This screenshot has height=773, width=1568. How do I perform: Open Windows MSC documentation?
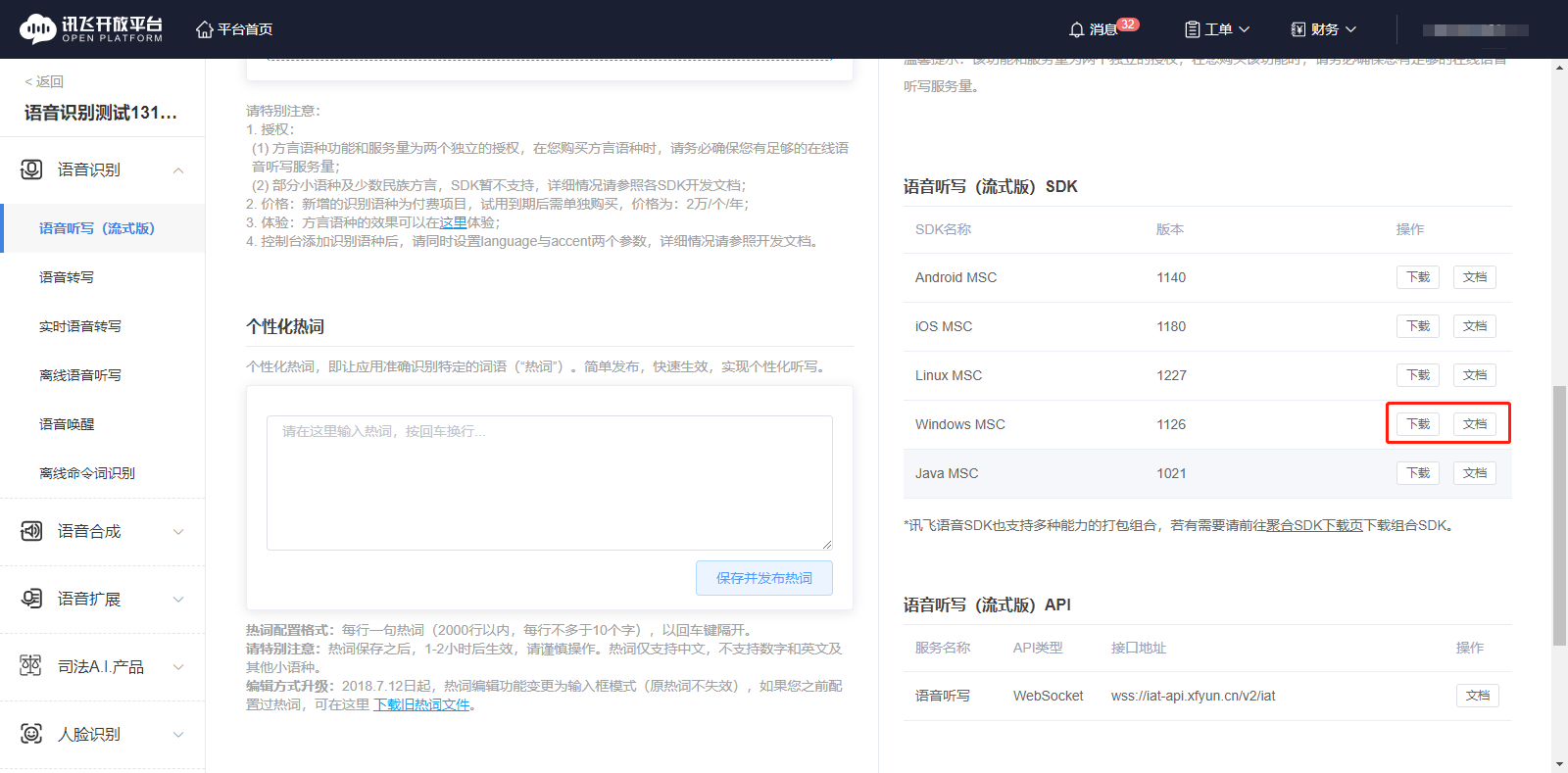click(1475, 424)
